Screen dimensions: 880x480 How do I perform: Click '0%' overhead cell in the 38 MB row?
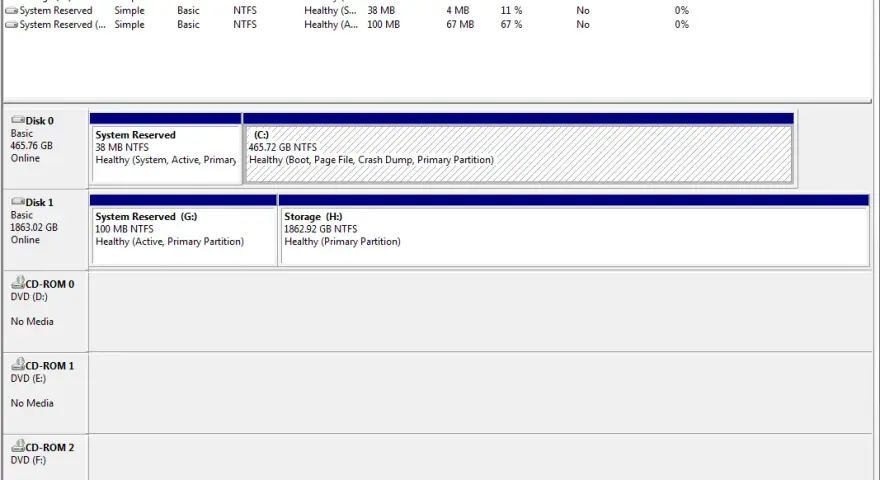point(681,11)
